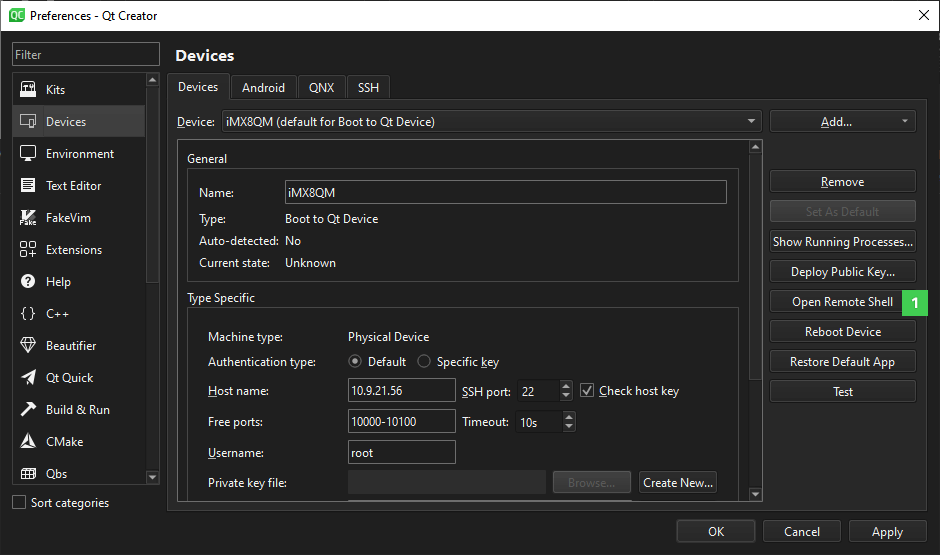Open the Environment settings icon
940x555 pixels.
click(x=28, y=154)
